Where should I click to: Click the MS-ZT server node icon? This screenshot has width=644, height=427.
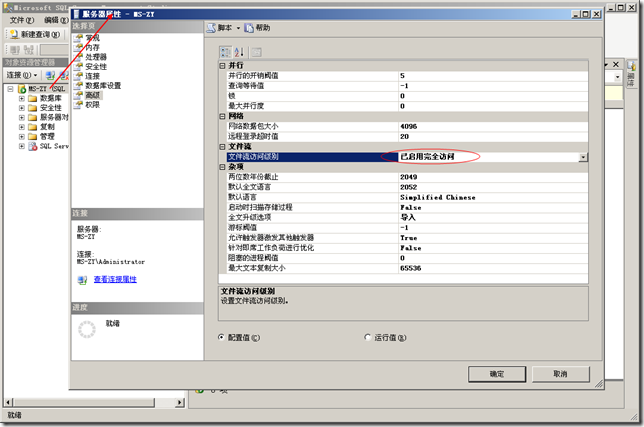pyautogui.click(x=22, y=89)
